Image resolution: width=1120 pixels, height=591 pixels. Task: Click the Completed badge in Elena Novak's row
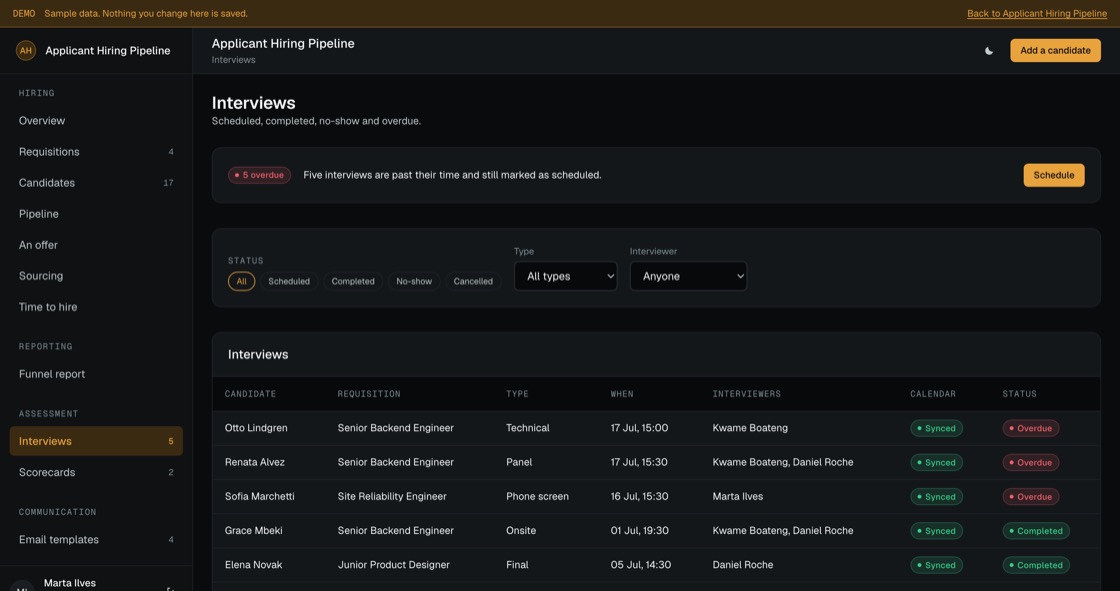[1036, 565]
